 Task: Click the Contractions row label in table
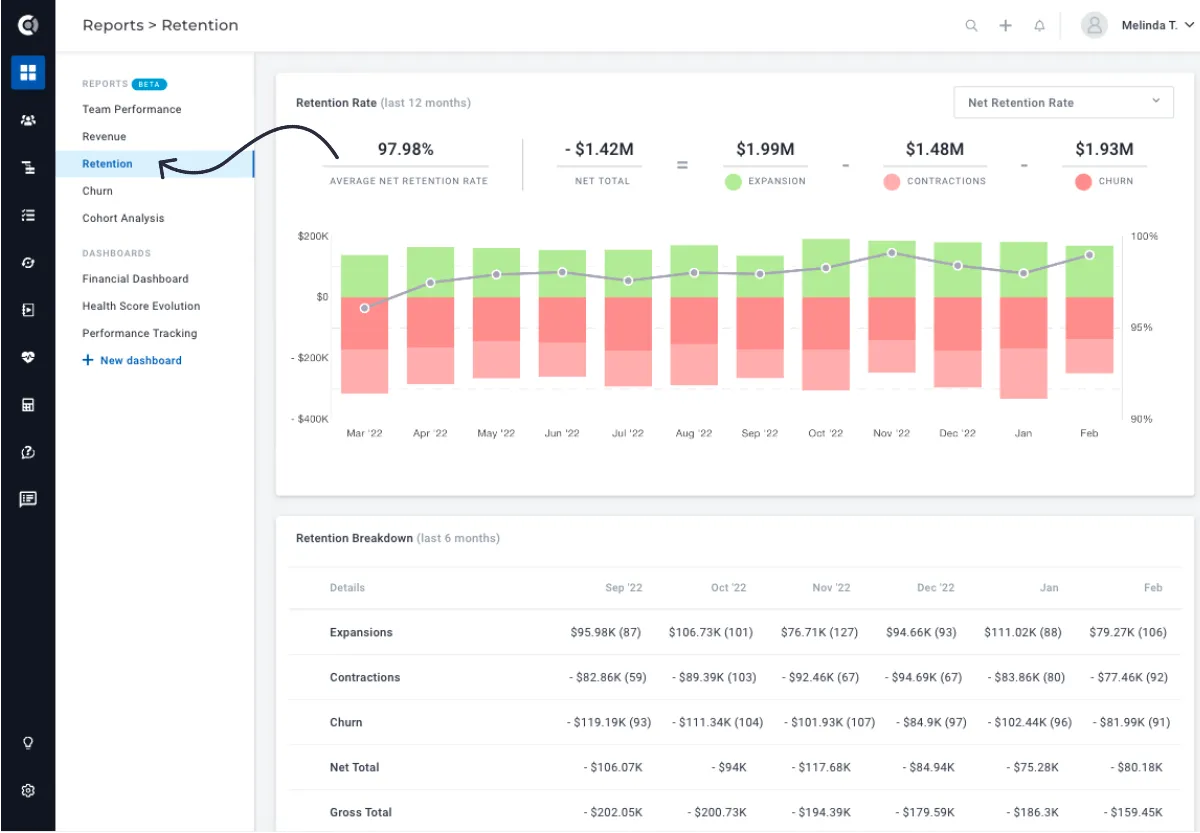click(365, 677)
